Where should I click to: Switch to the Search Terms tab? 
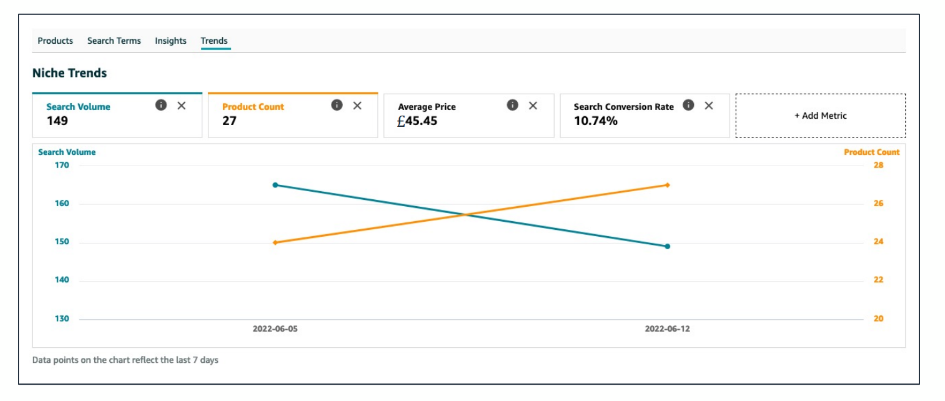pyautogui.click(x=114, y=41)
